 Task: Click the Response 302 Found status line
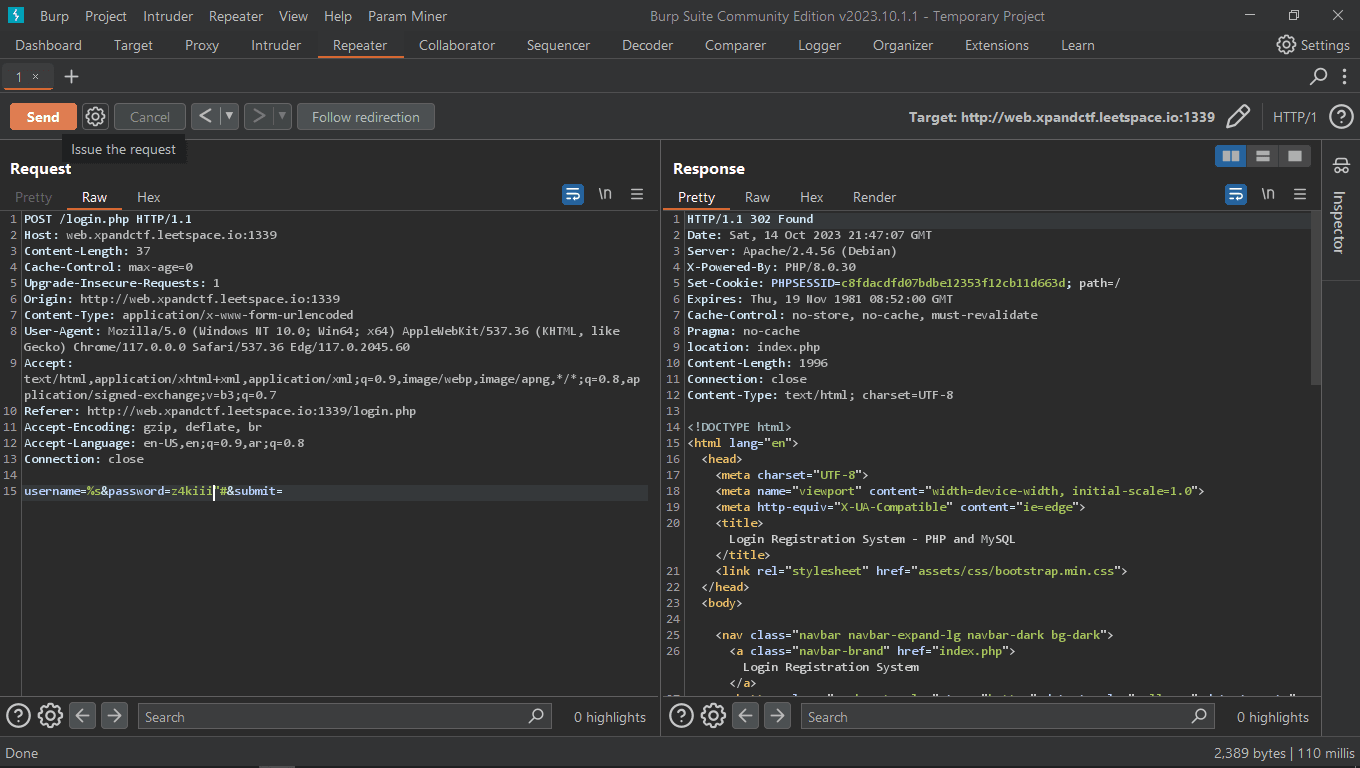click(750, 219)
